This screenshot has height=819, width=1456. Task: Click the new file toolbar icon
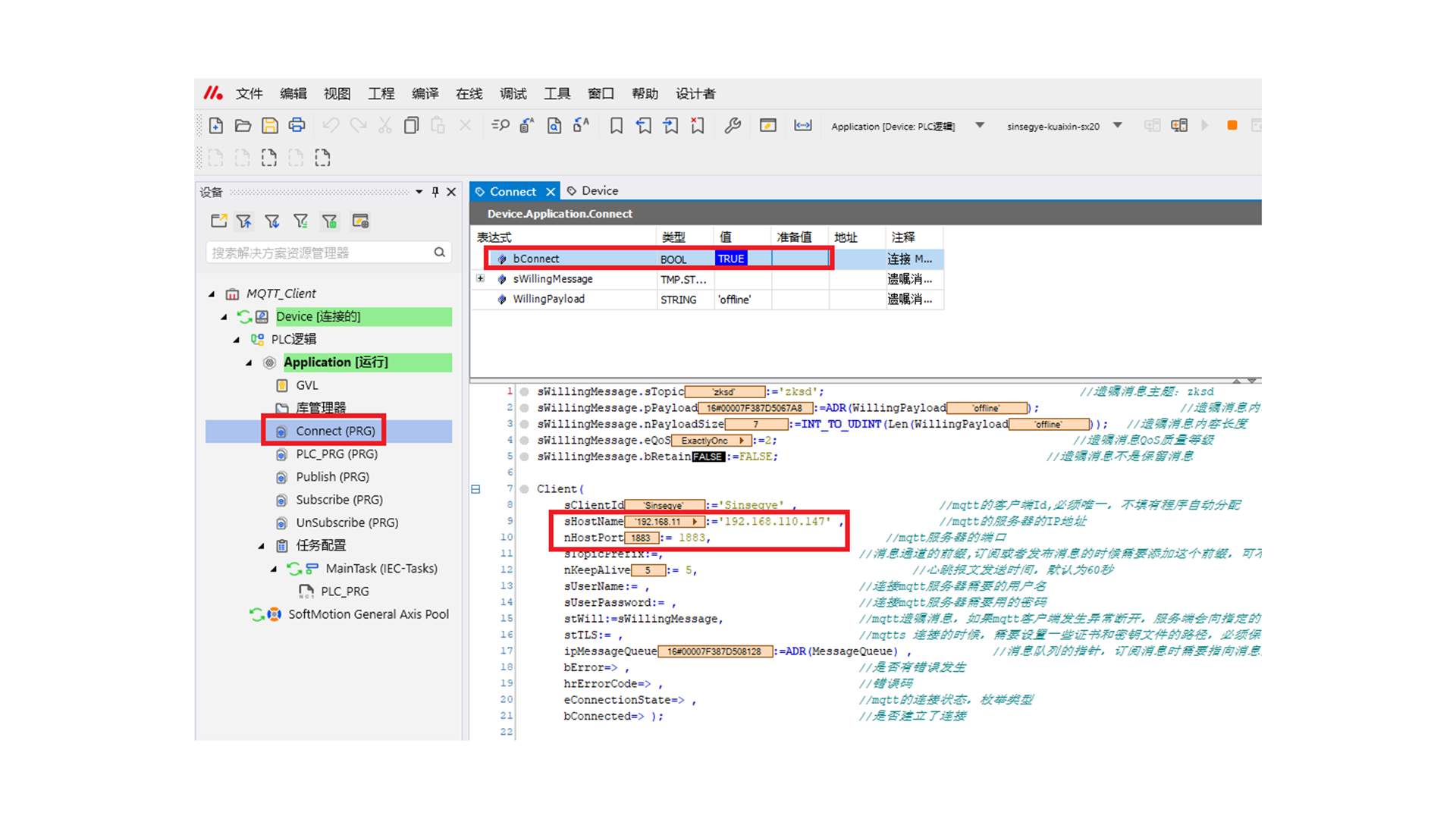click(x=216, y=126)
